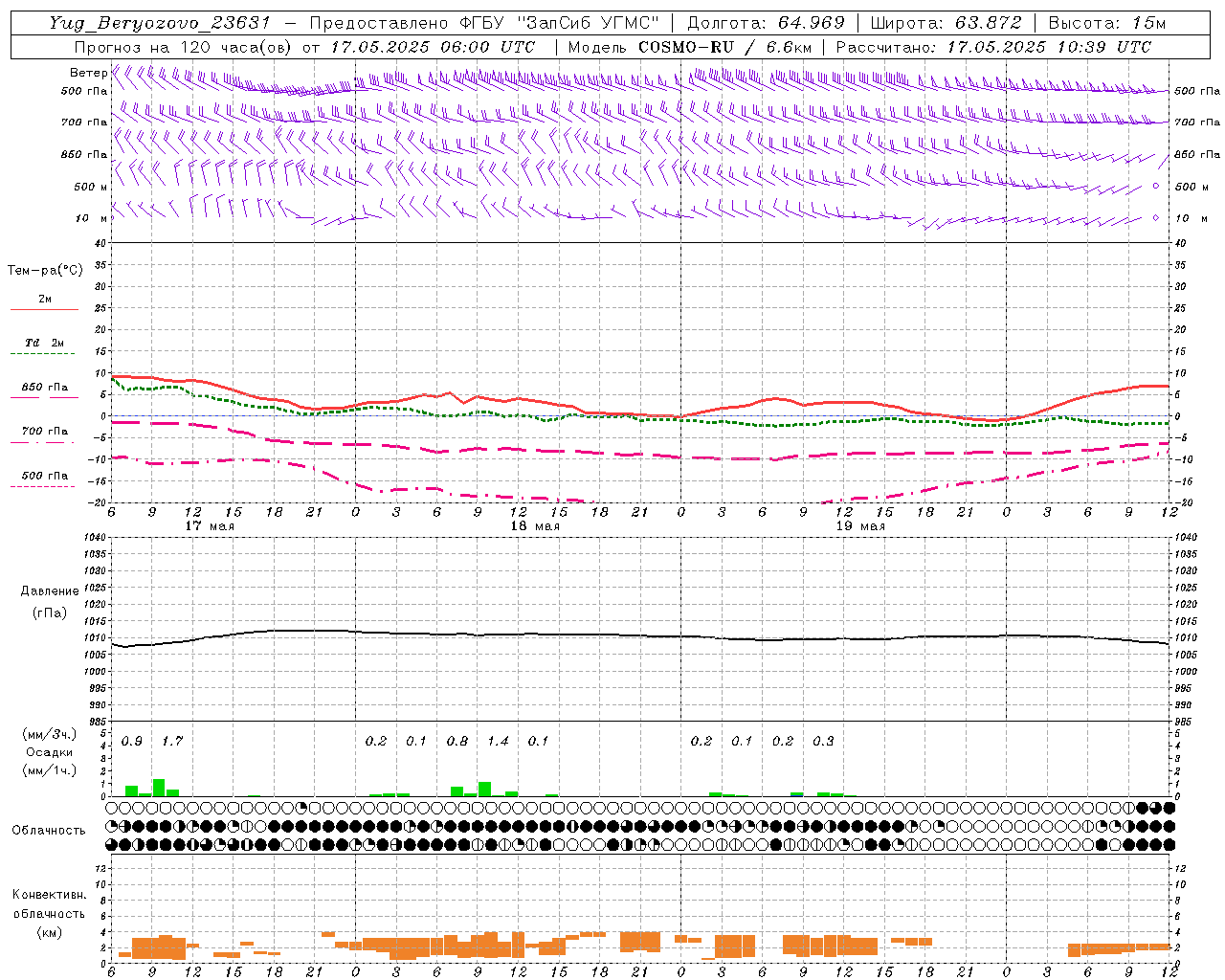Click the 'Прогноз на 120 часа(ов)' forecast text
This screenshot has width=1225, height=980.
pyautogui.click(x=182, y=47)
